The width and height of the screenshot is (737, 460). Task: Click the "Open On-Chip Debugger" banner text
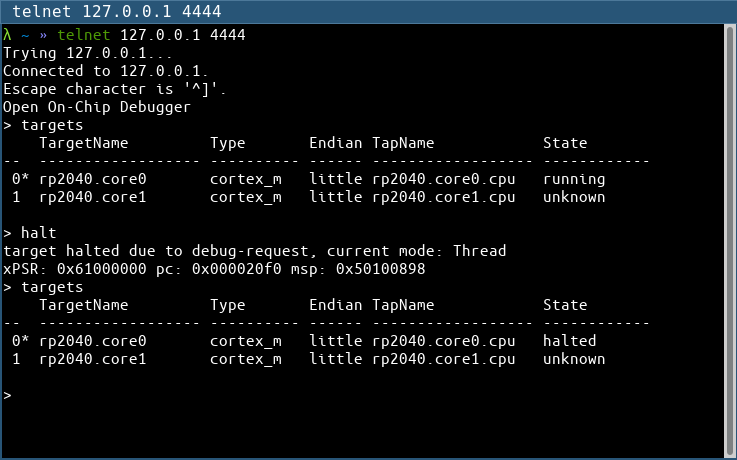coord(97,107)
